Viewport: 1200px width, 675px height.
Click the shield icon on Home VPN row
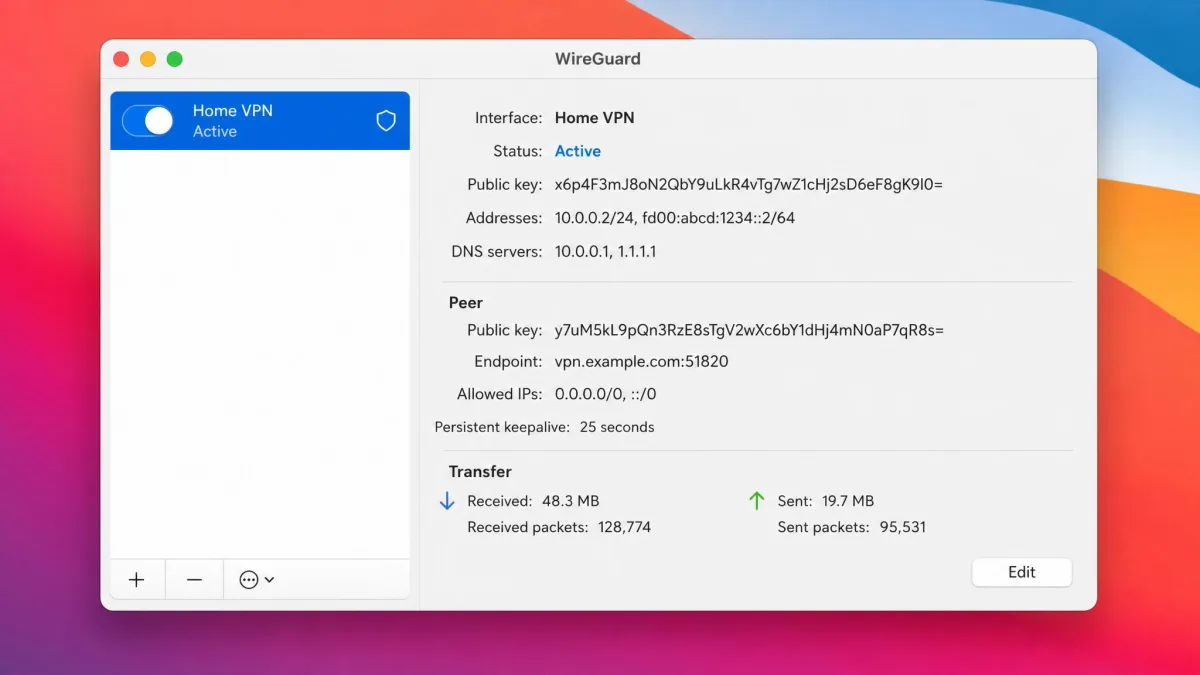[x=386, y=121]
